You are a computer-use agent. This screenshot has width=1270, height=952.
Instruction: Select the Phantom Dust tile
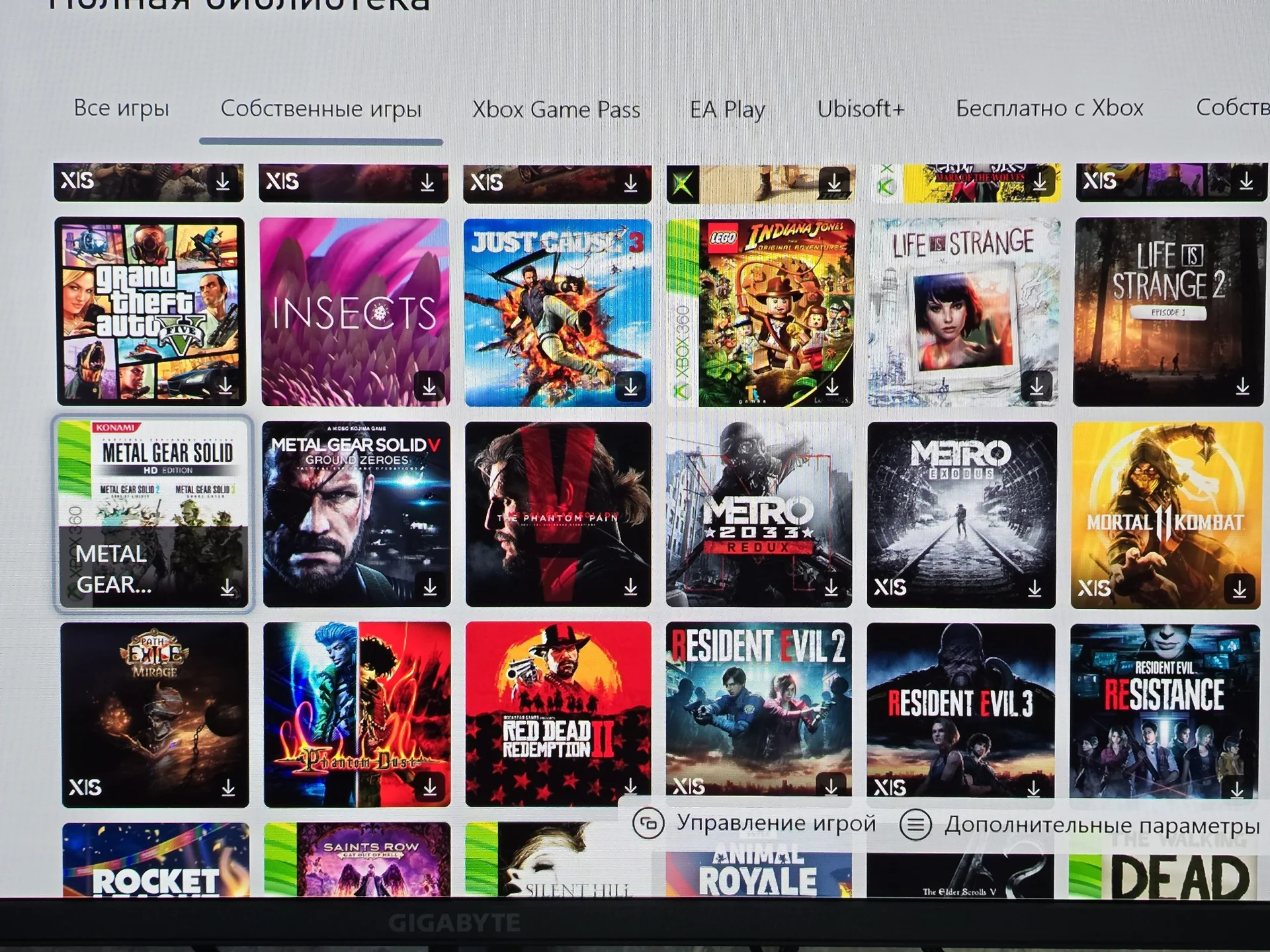pos(357,715)
